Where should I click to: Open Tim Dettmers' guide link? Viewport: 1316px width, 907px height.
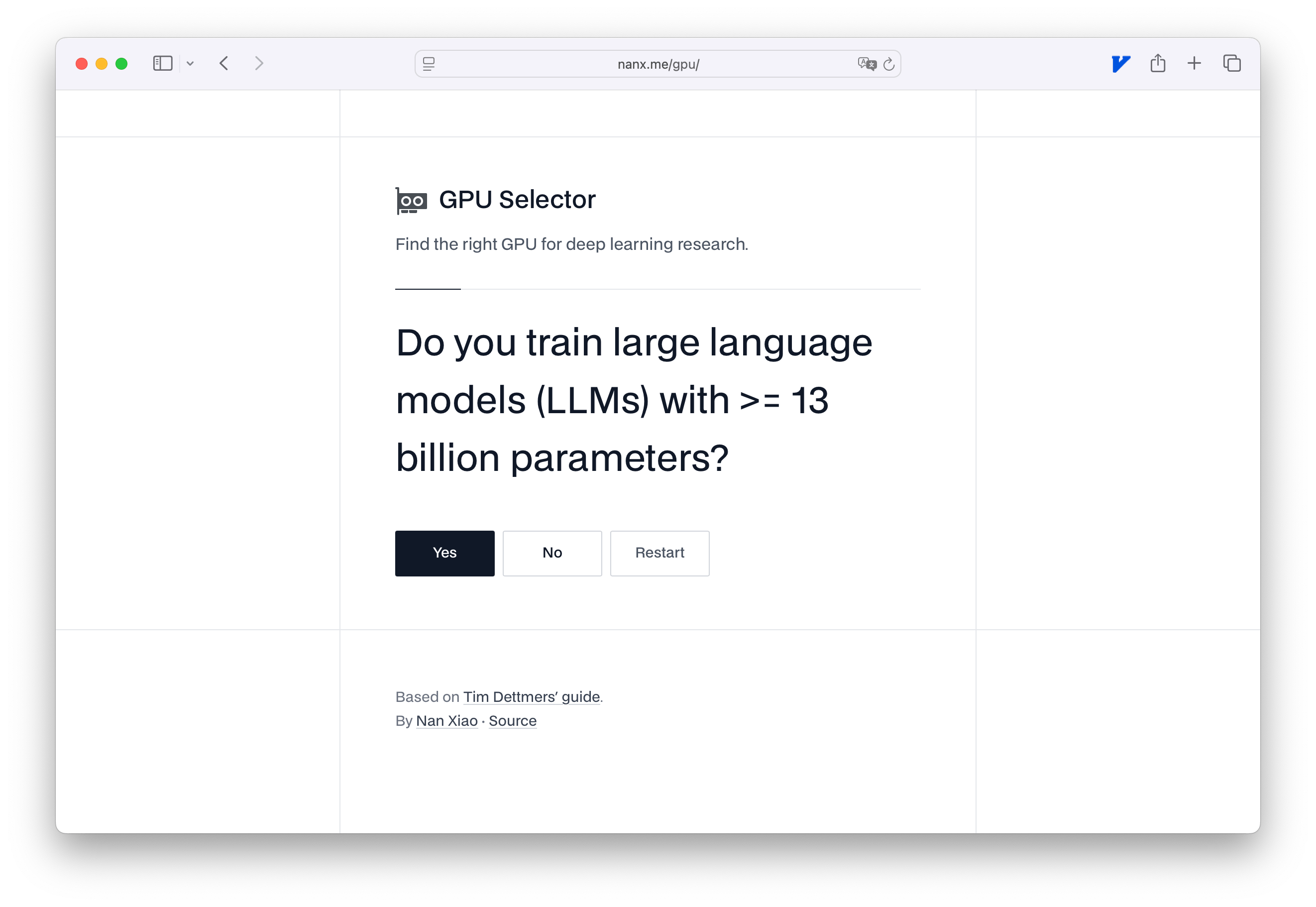531,697
